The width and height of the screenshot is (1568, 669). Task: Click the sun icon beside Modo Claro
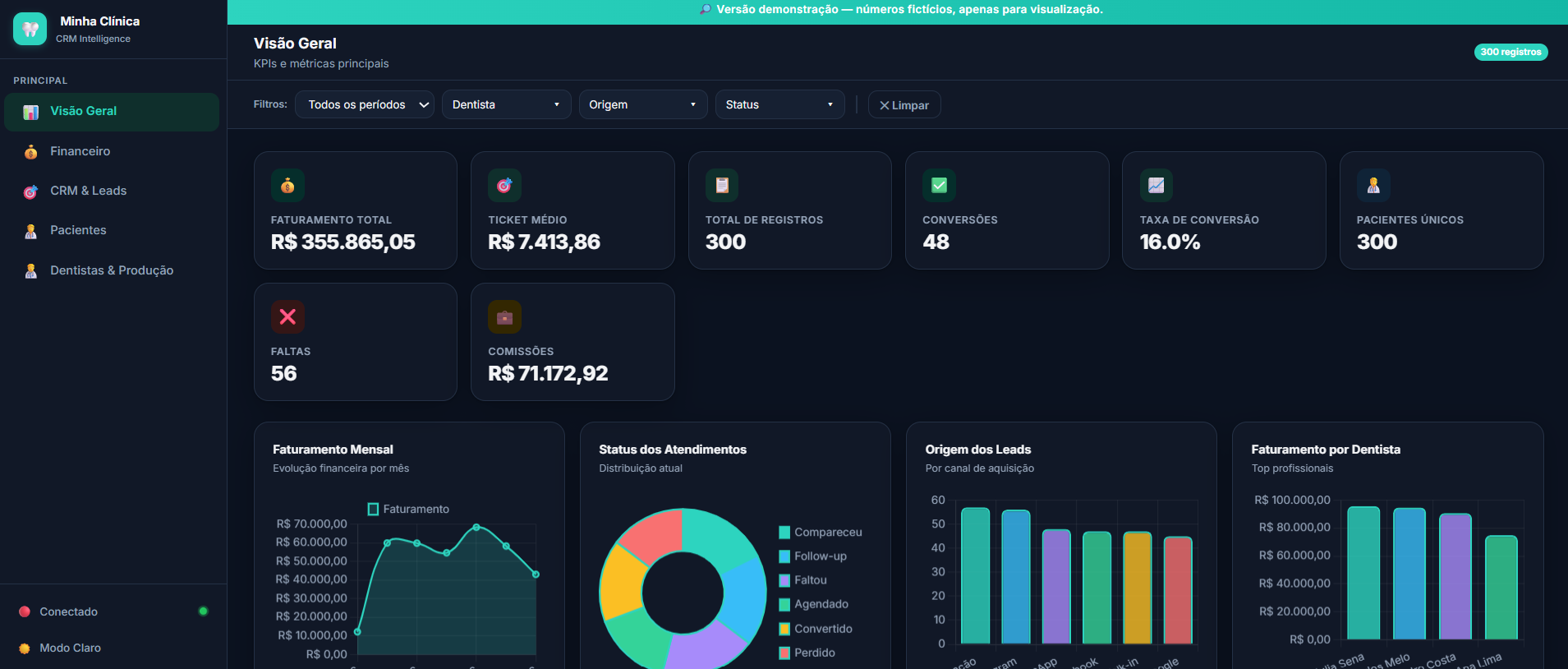pyautogui.click(x=25, y=648)
